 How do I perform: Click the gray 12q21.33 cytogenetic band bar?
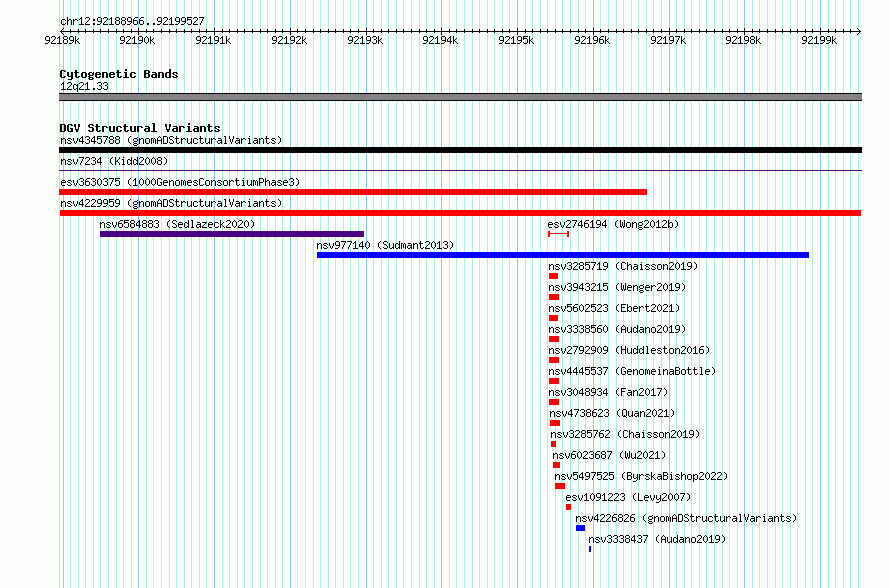point(460,97)
